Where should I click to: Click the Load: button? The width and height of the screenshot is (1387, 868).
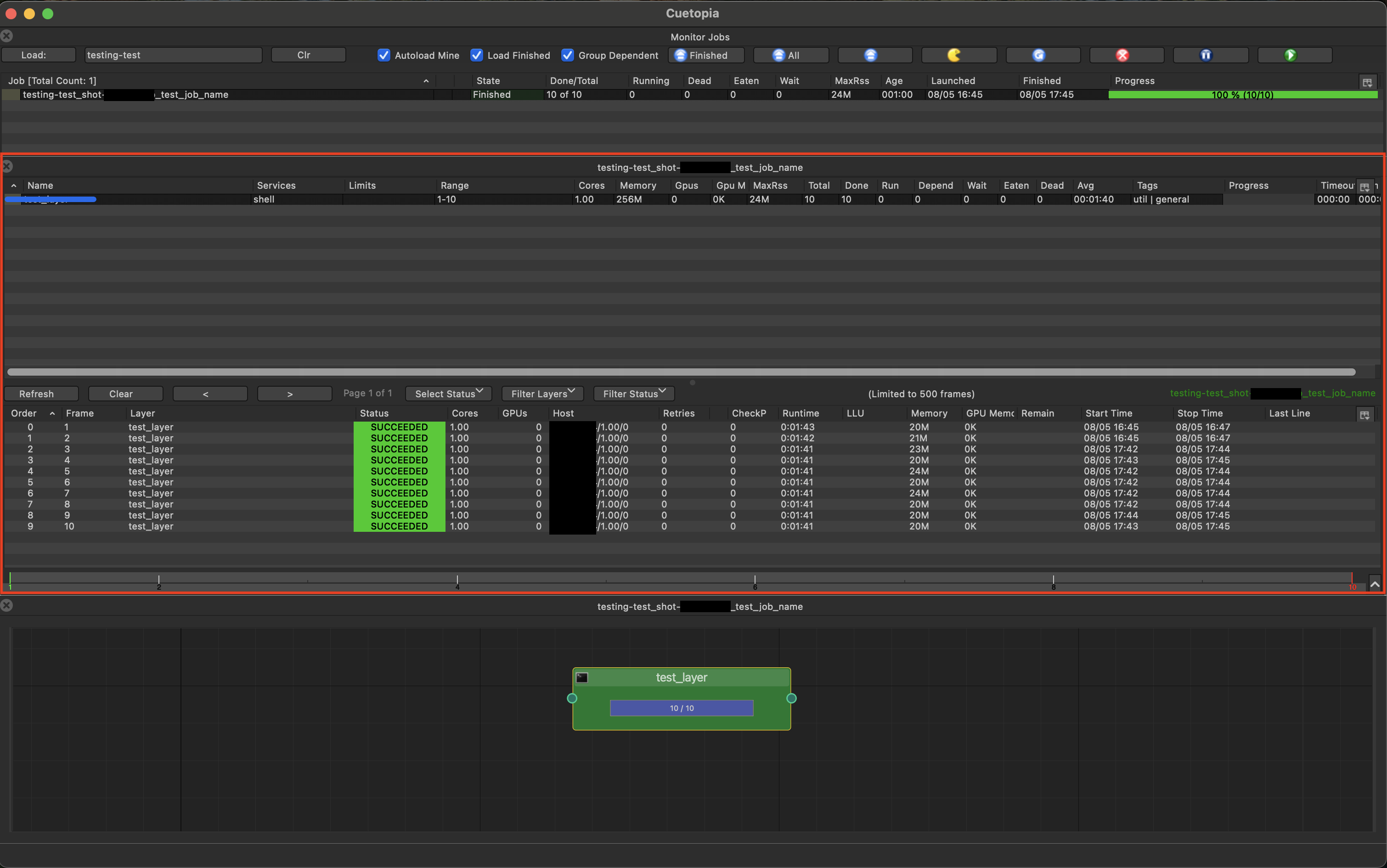coord(39,55)
